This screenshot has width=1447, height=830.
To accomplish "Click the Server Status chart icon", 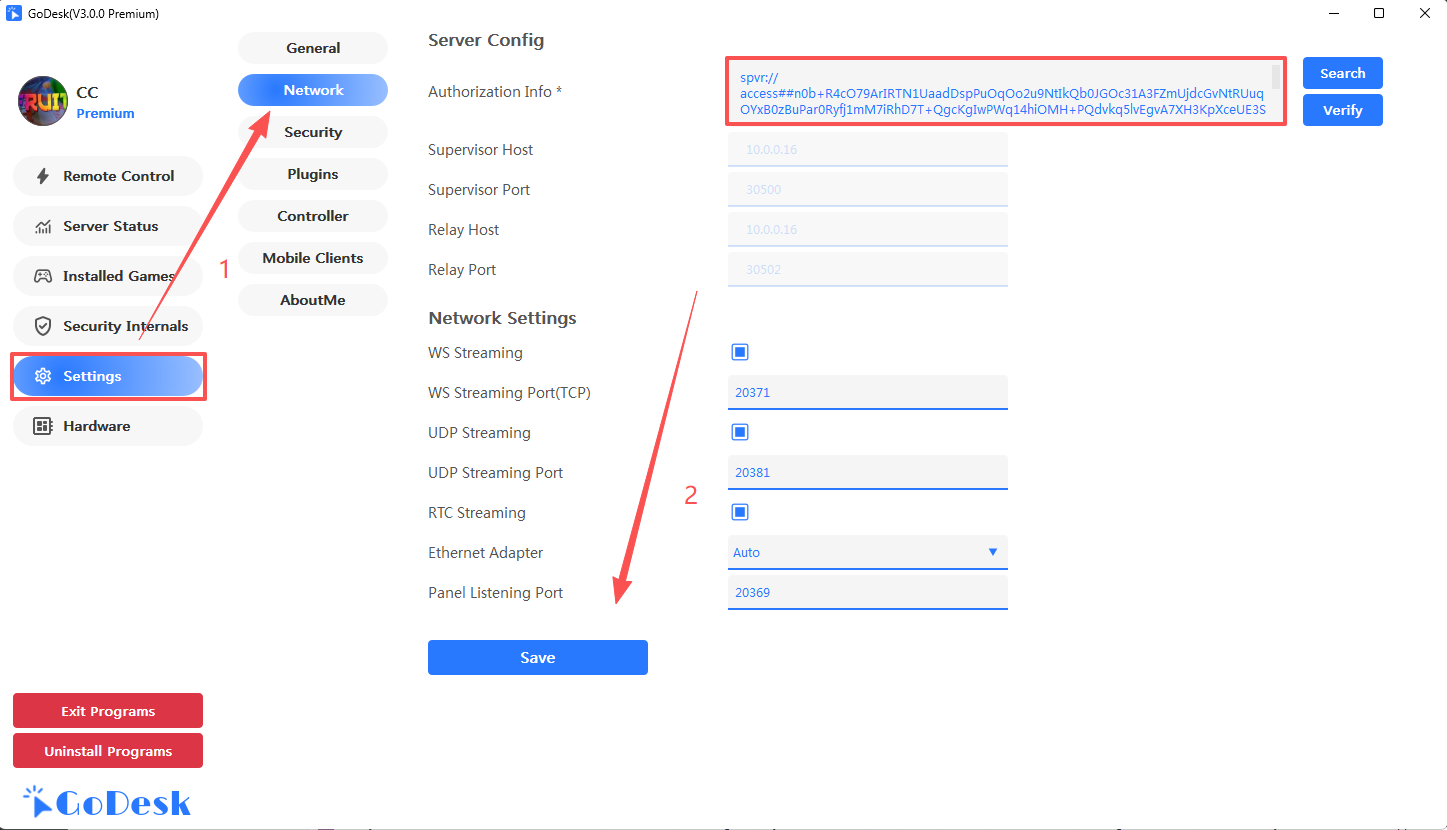I will [43, 226].
